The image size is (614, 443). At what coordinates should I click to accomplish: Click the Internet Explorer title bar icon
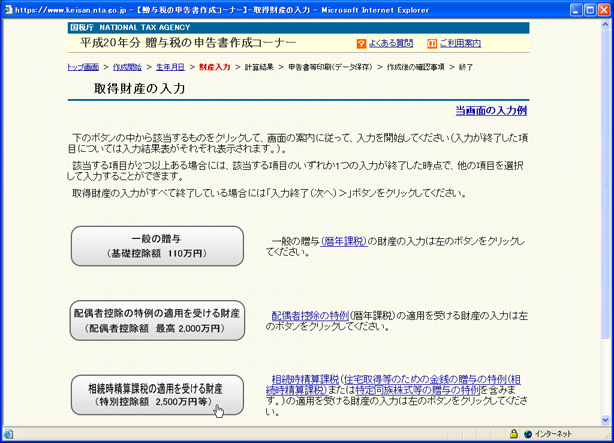8,8
